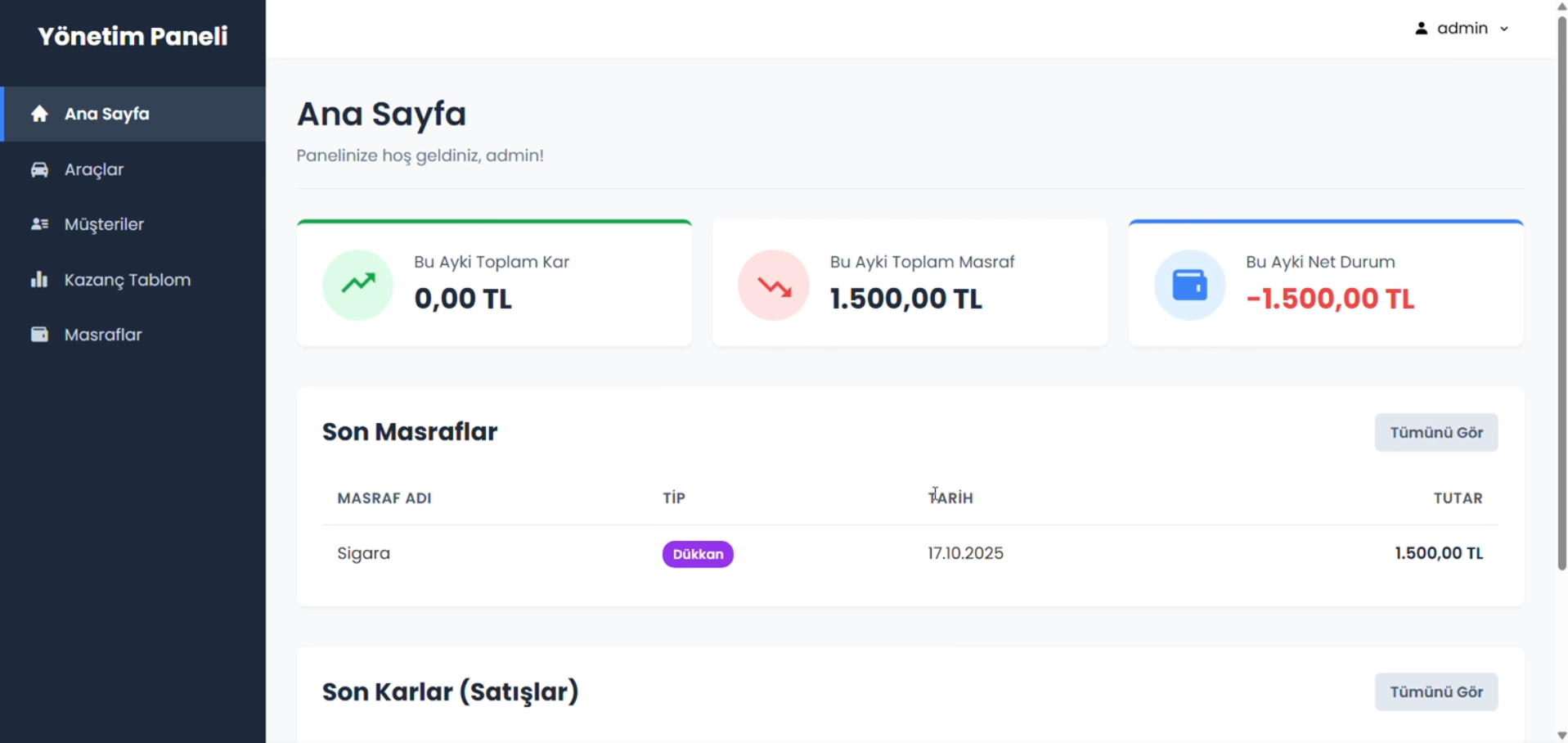Click the red downward trend expense icon
Image resolution: width=1568 pixels, height=743 pixels.
pos(773,285)
